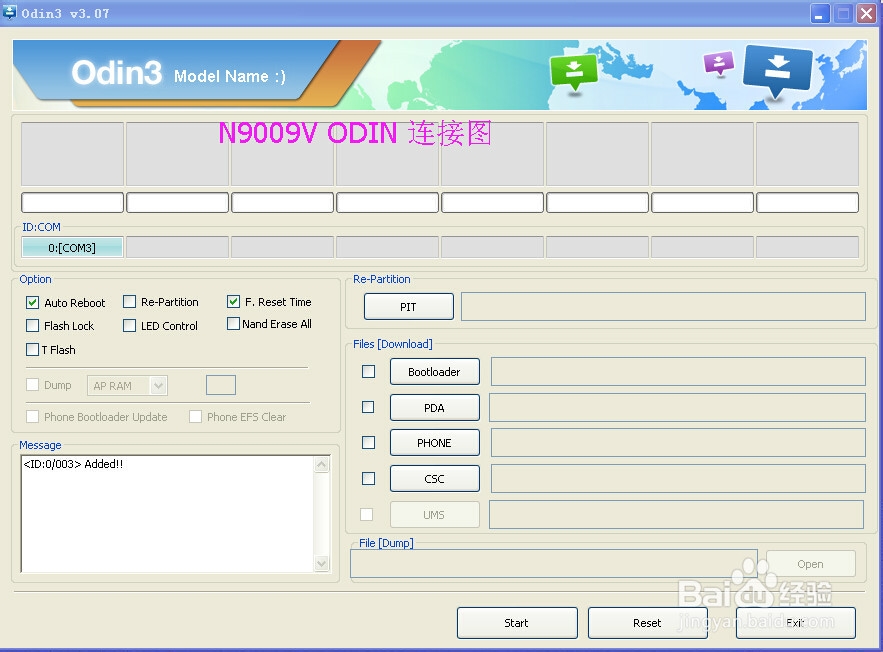Click the Odin3 title bar app icon
The image size is (883, 652).
pyautogui.click(x=10, y=12)
